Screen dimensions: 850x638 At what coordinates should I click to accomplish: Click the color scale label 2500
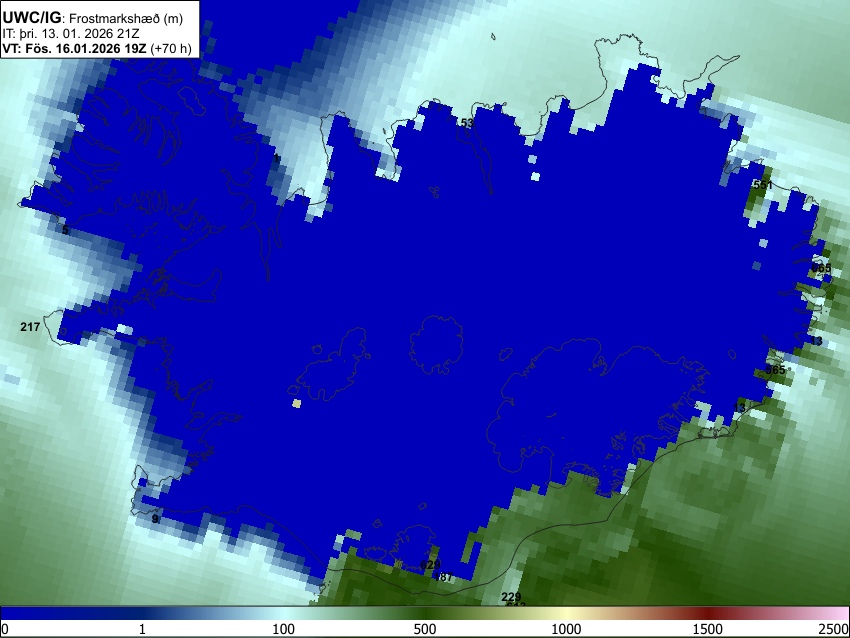(x=834, y=629)
